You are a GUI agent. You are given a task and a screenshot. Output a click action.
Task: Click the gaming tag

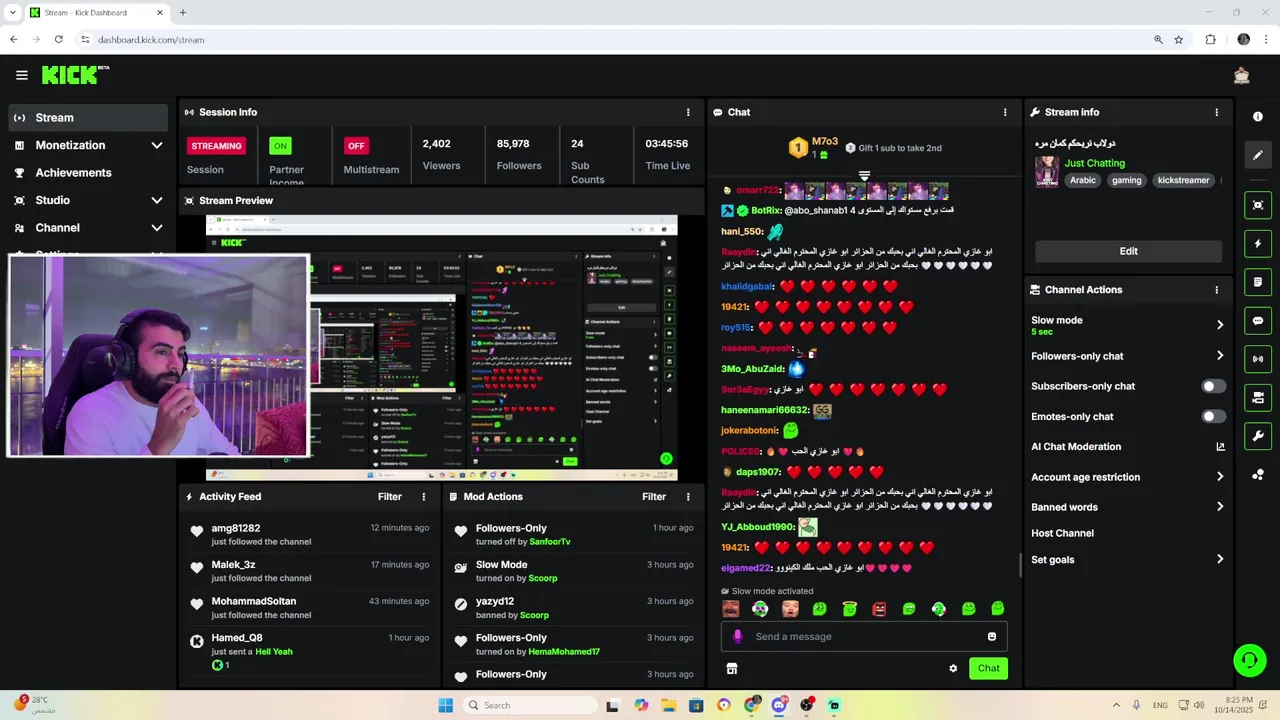point(1126,180)
